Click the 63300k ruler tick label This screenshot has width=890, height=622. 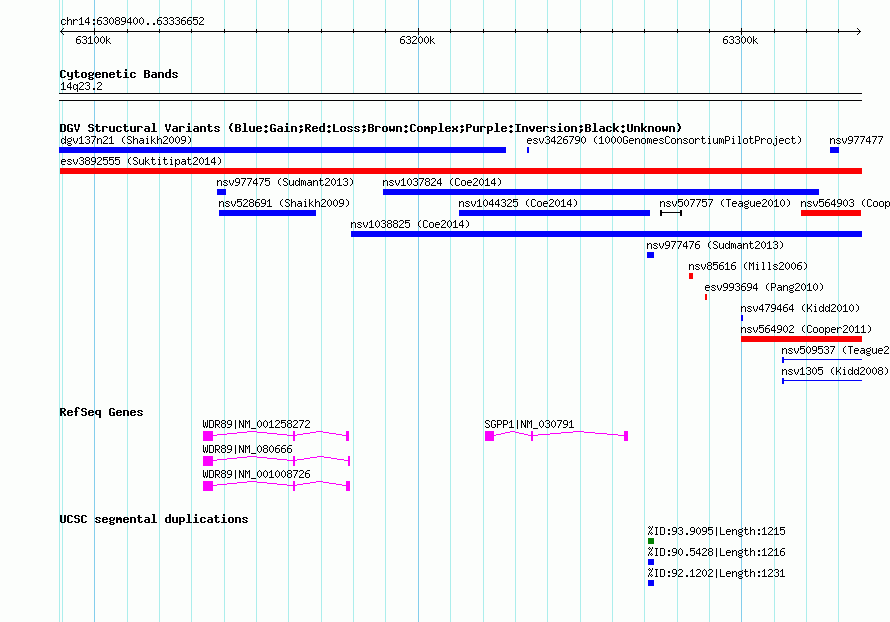point(740,40)
